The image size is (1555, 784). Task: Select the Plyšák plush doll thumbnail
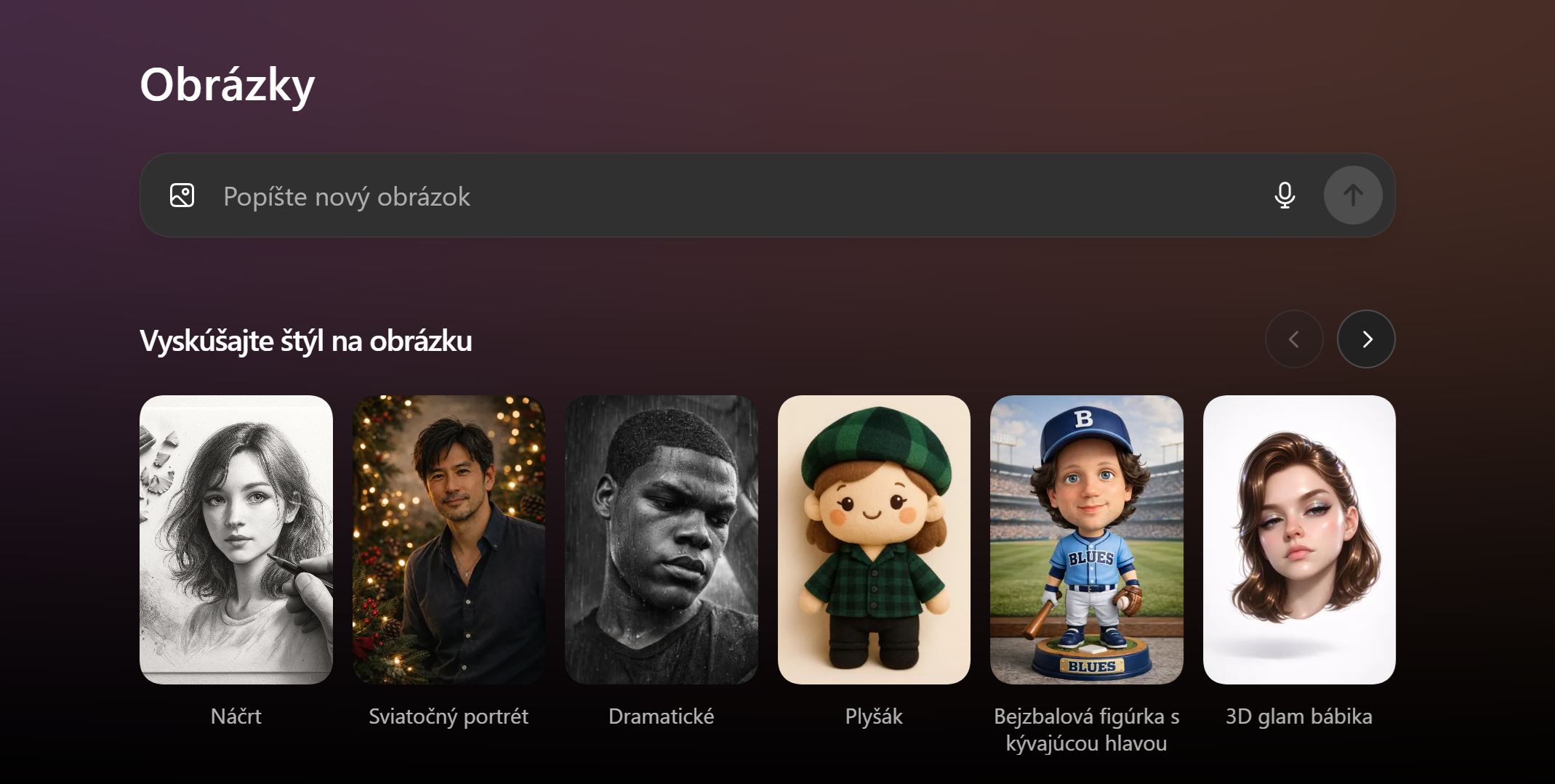874,539
